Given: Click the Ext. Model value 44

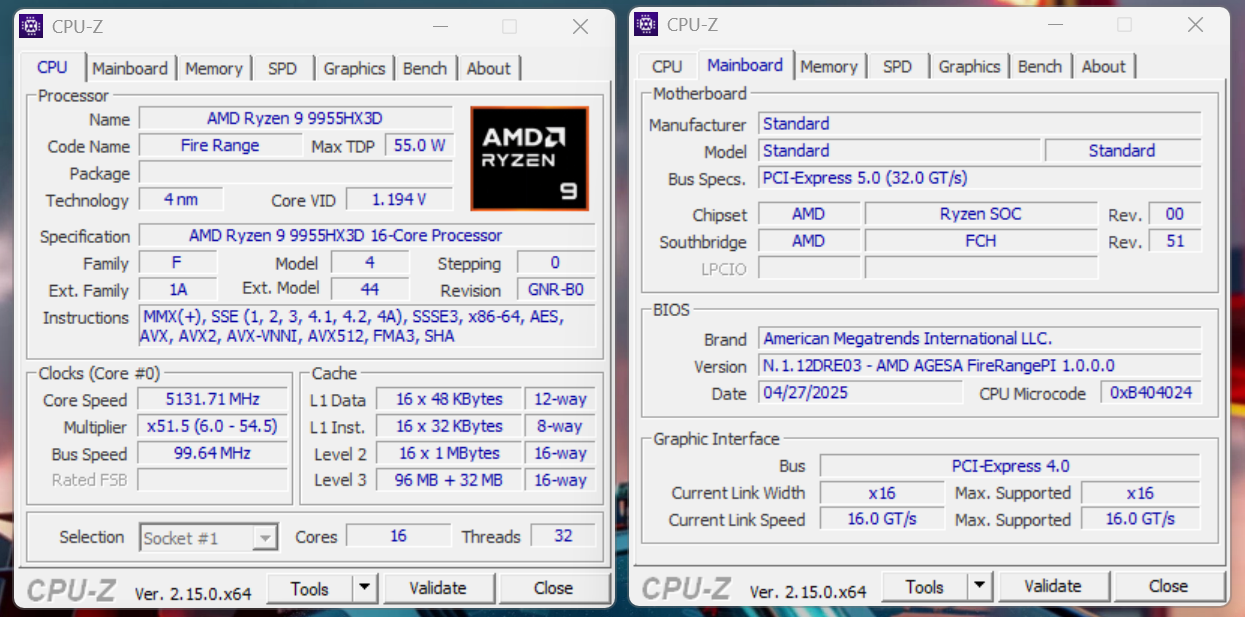Looking at the screenshot, I should 370,290.
